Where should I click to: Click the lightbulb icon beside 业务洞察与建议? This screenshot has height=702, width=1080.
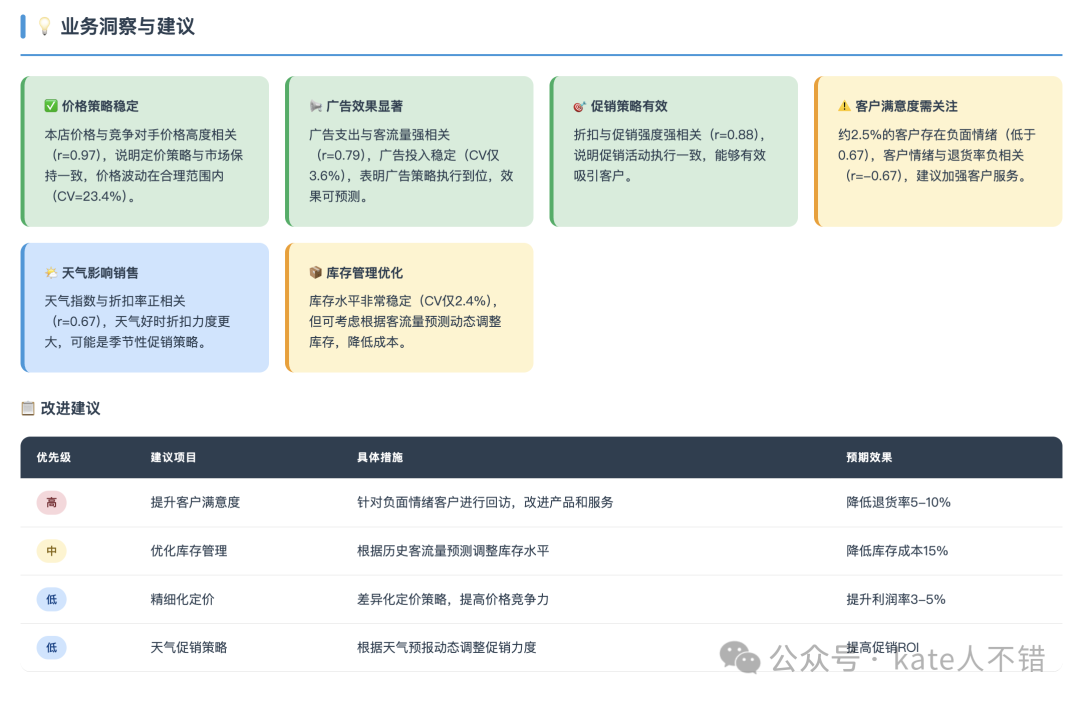(x=44, y=27)
